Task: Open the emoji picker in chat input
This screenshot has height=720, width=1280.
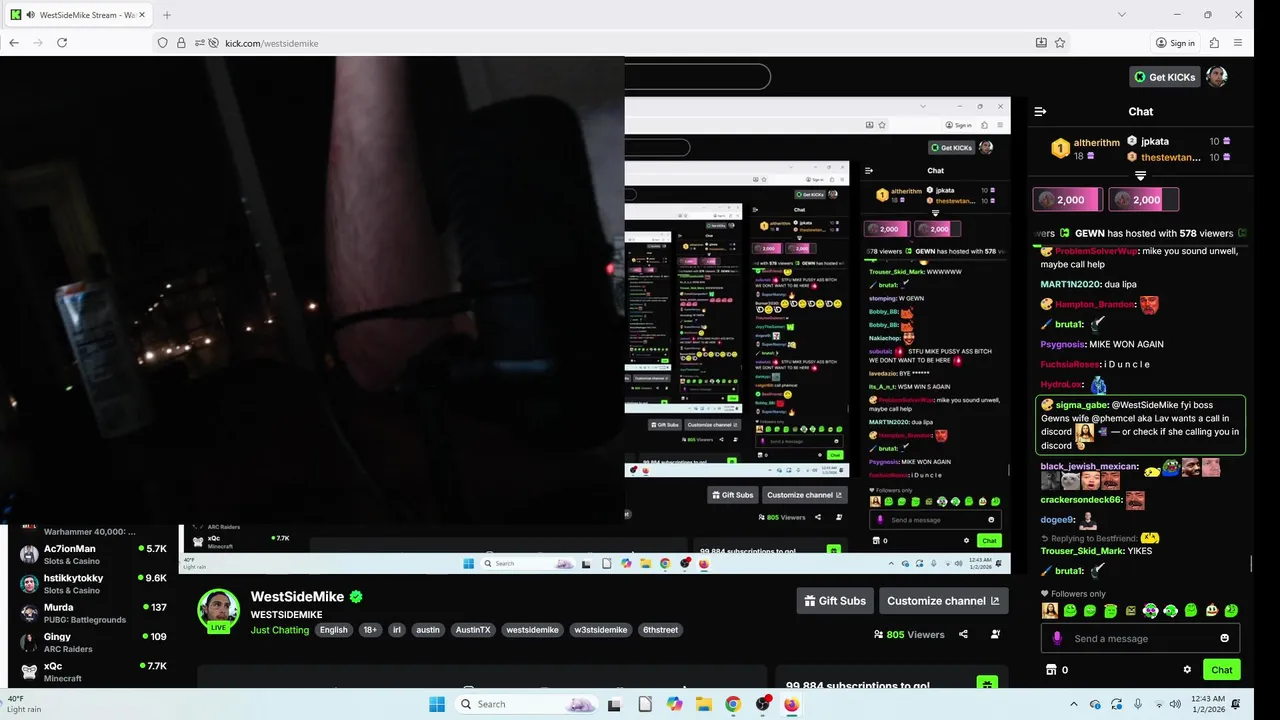Action: pyautogui.click(x=1225, y=638)
